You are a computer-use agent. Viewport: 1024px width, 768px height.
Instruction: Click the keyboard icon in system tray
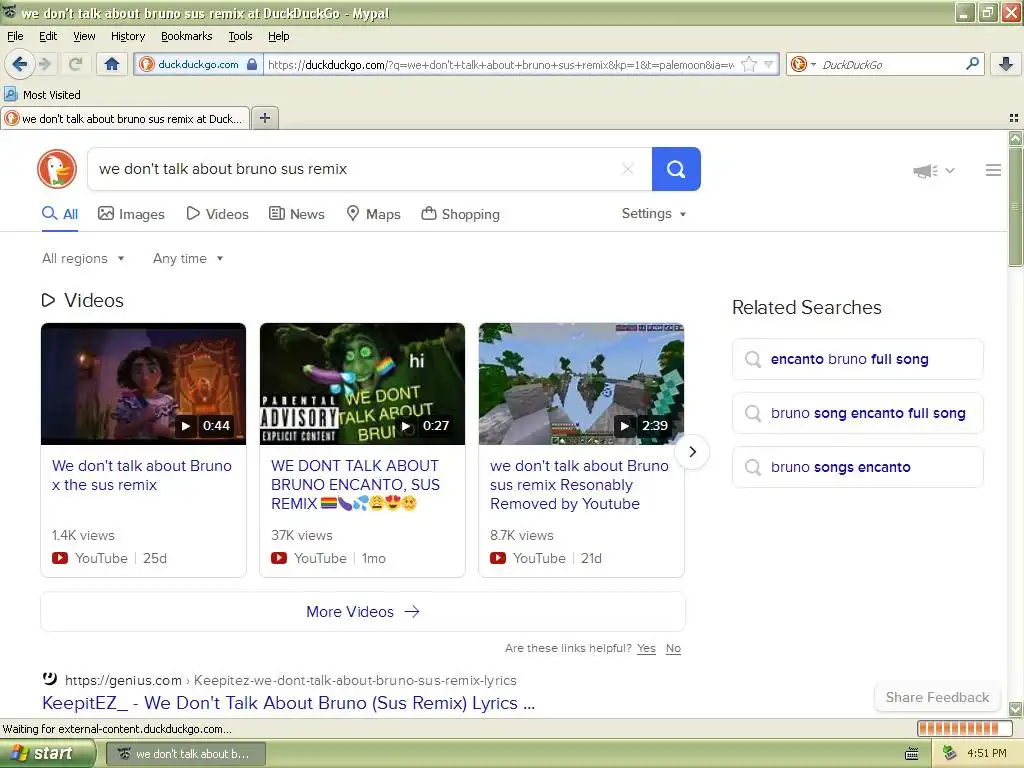click(x=912, y=754)
